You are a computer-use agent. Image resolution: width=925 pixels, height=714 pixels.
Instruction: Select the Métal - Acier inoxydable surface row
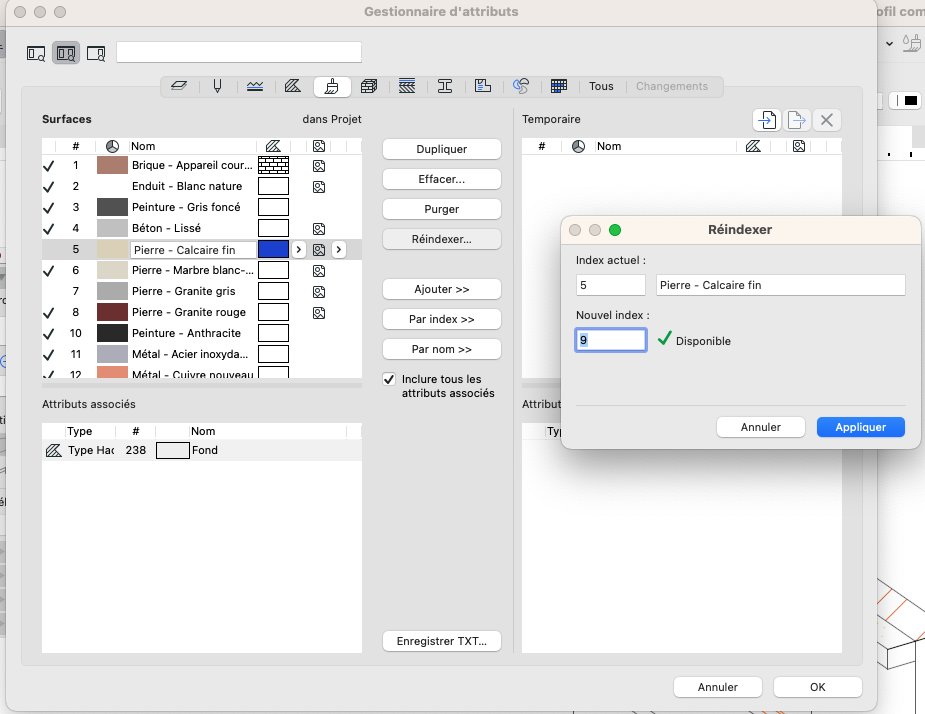click(x=202, y=354)
